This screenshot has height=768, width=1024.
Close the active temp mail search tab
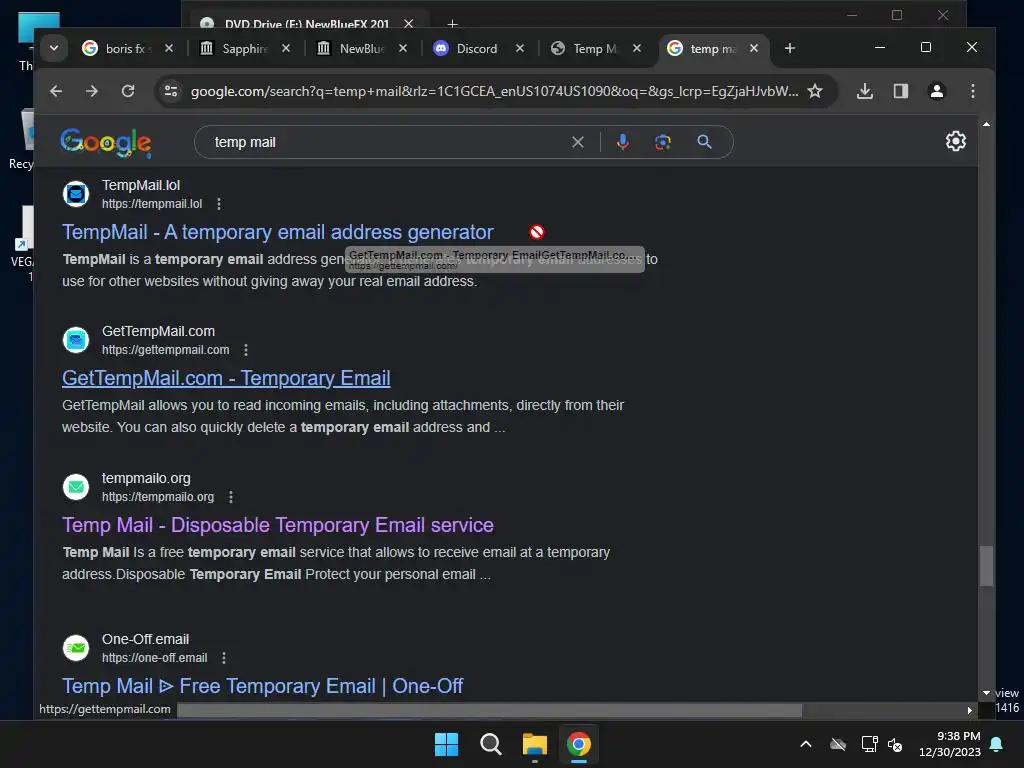coord(754,48)
